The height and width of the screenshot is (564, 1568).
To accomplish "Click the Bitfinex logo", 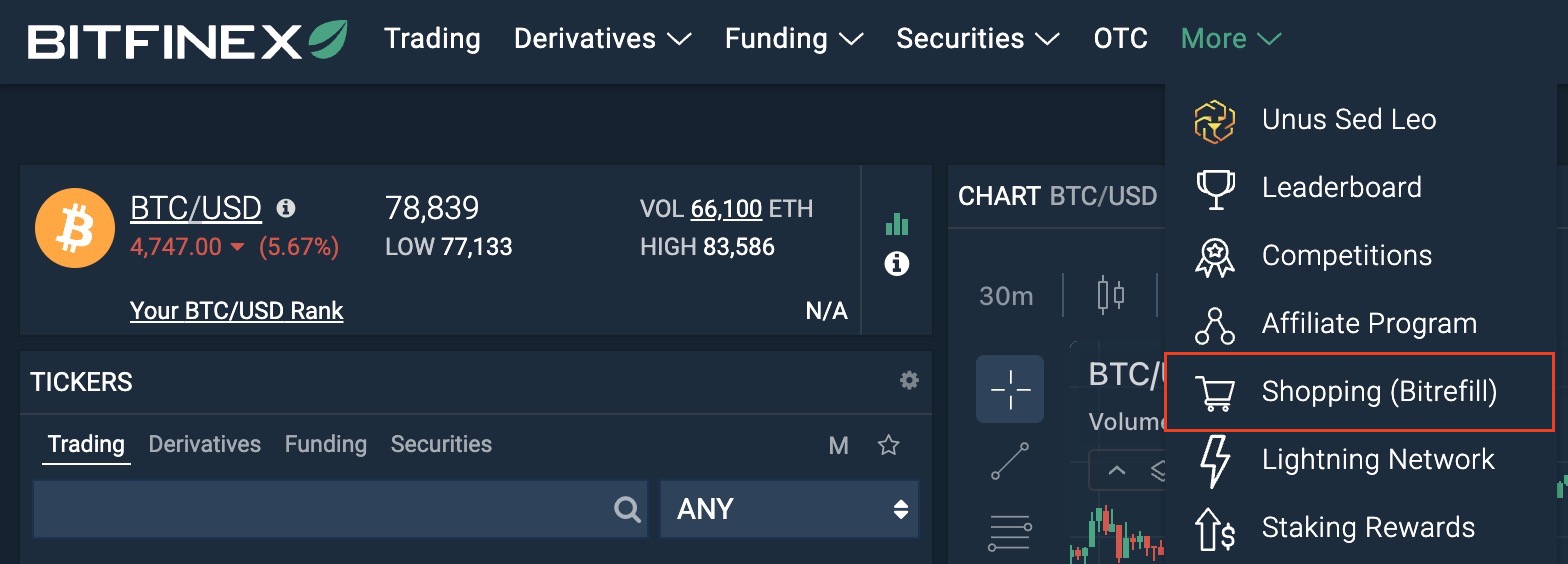I will click(187, 39).
